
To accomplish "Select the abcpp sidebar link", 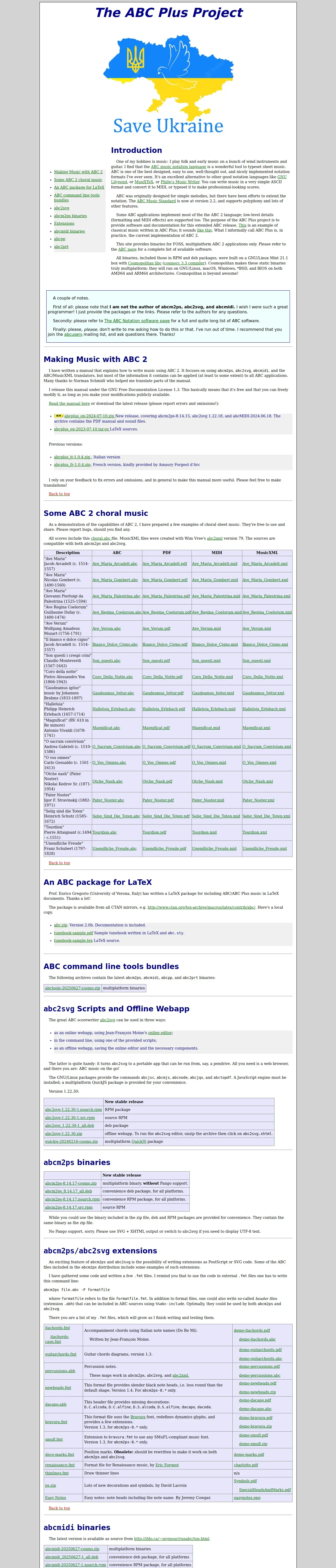I will coord(59,239).
